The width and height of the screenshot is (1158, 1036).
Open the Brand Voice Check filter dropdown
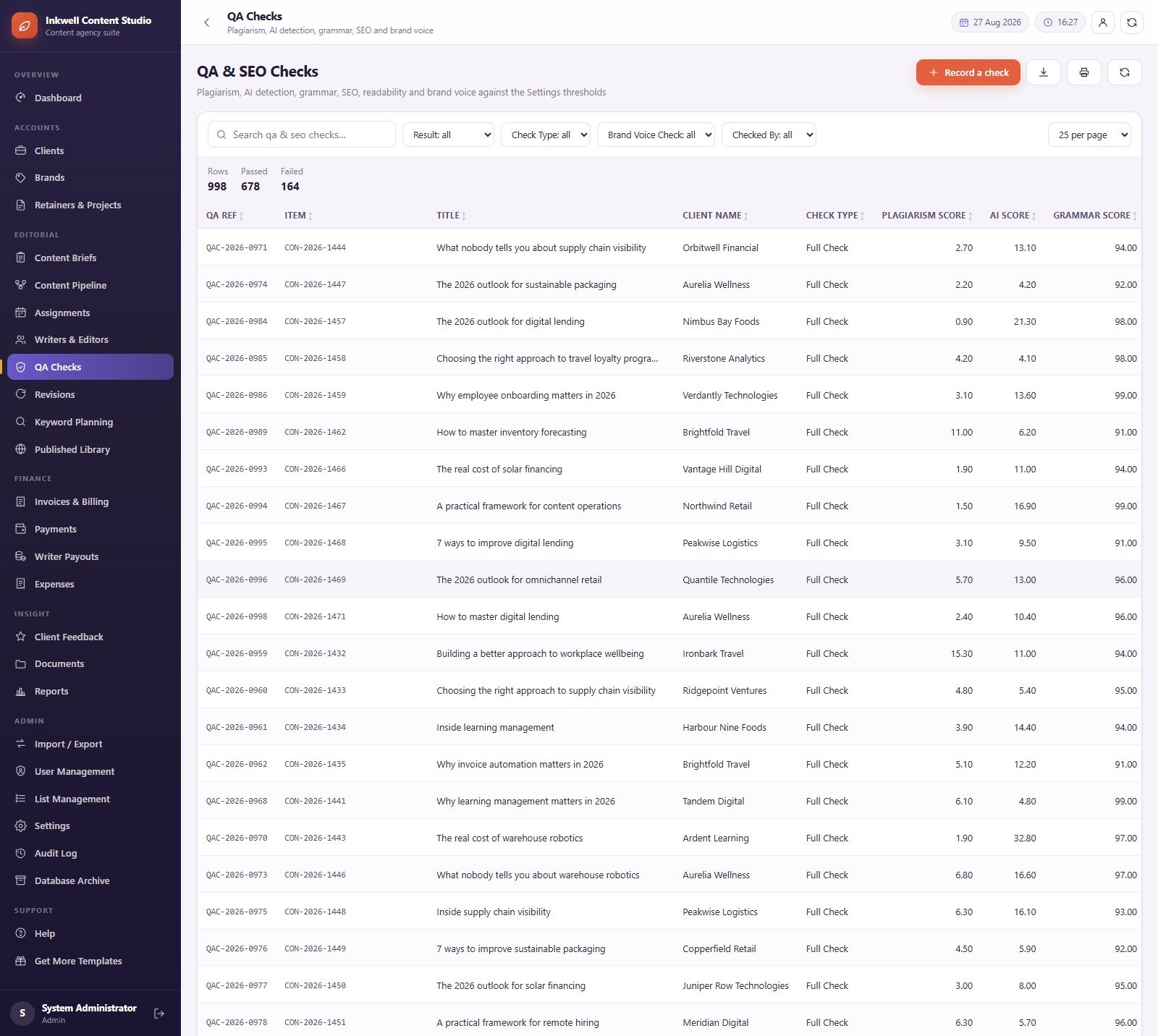tap(656, 135)
